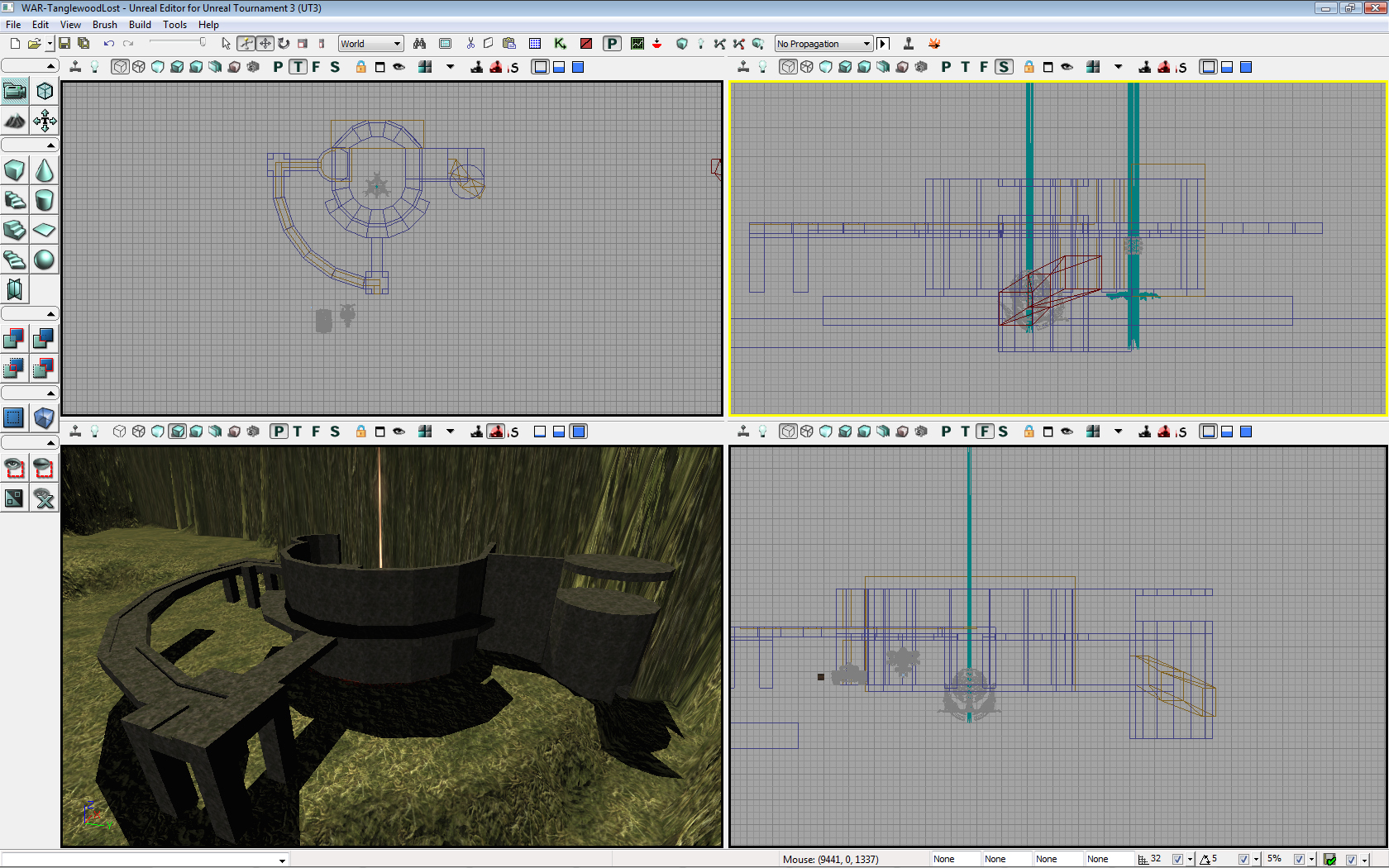Click Show Selected Only eye icon
Screen dimensions: 1389x868
(x=15, y=469)
